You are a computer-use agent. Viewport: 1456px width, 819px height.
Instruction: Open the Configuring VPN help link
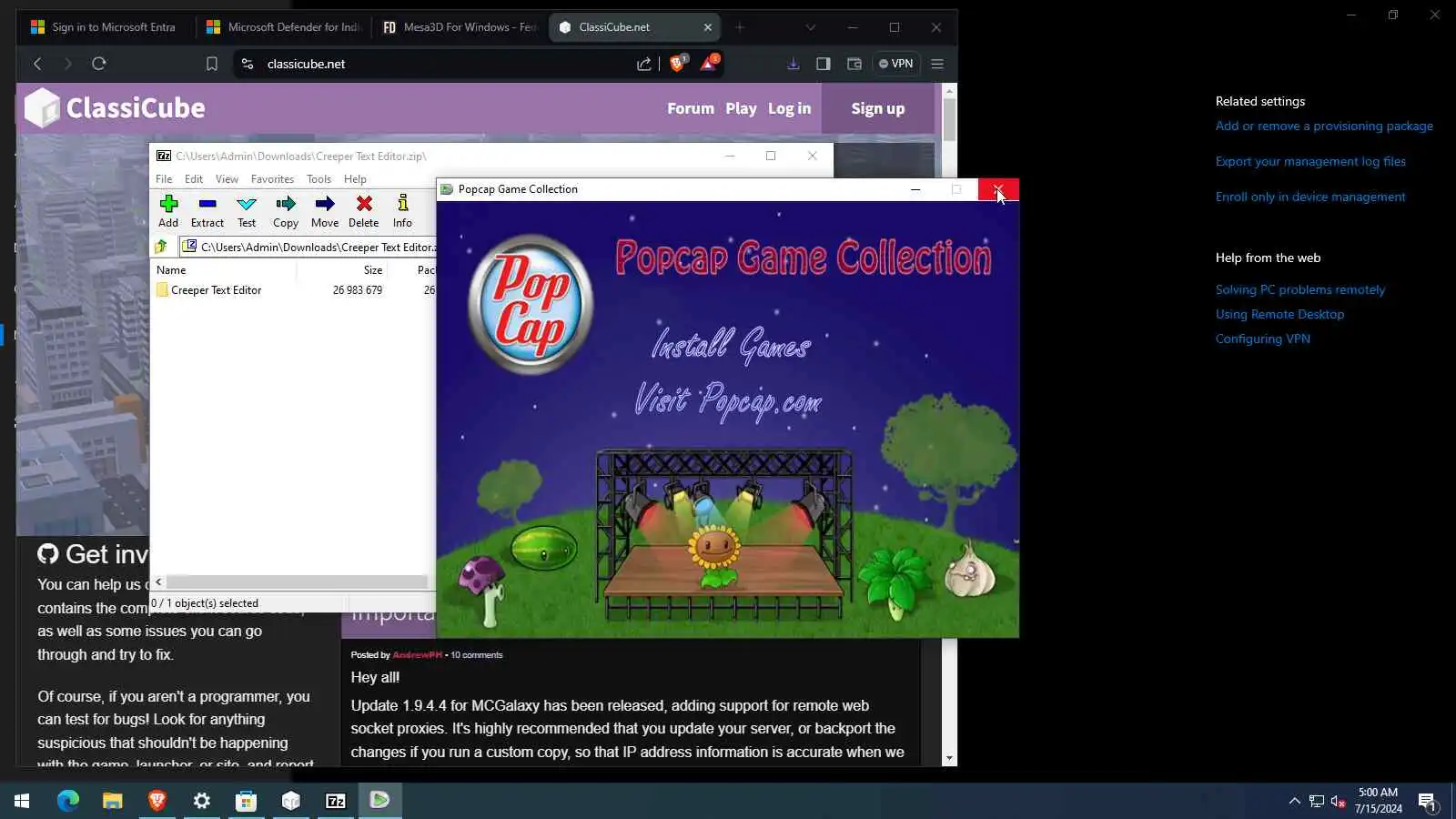pyautogui.click(x=1263, y=339)
